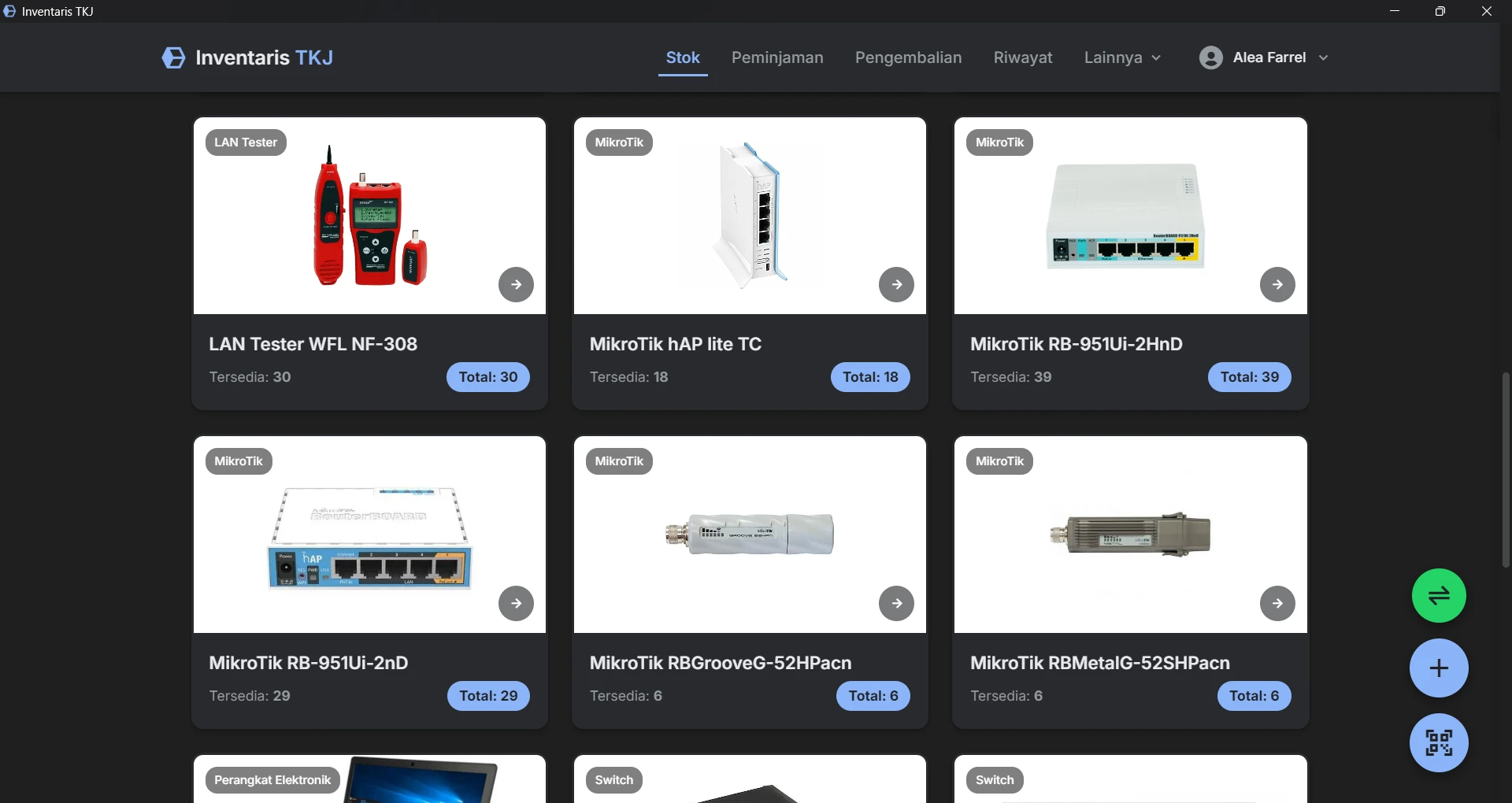1512x803 pixels.
Task: Open the LAN Tester WFL NF-308 arrow button
Action: click(516, 285)
